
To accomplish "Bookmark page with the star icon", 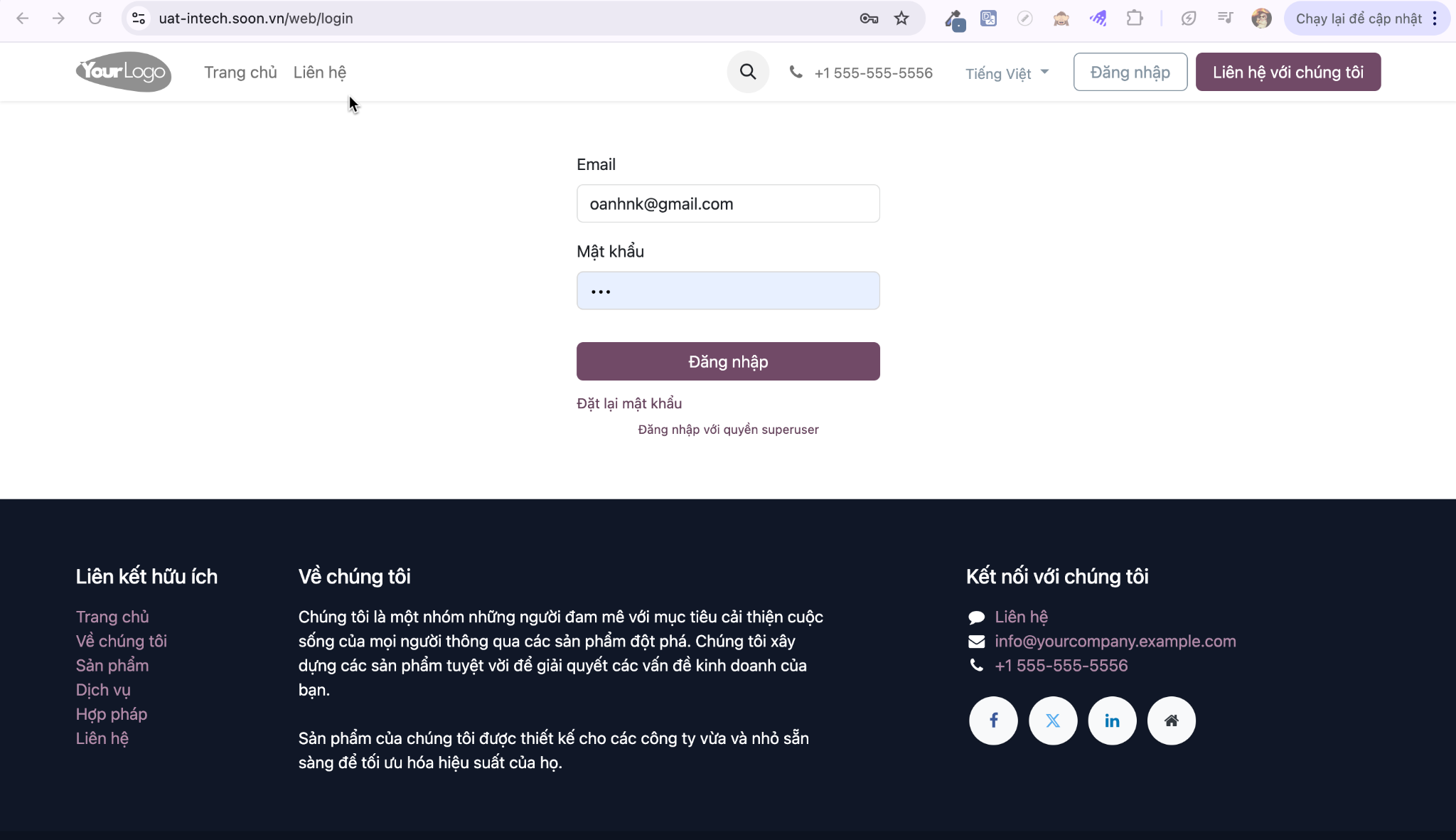I will 901,18.
